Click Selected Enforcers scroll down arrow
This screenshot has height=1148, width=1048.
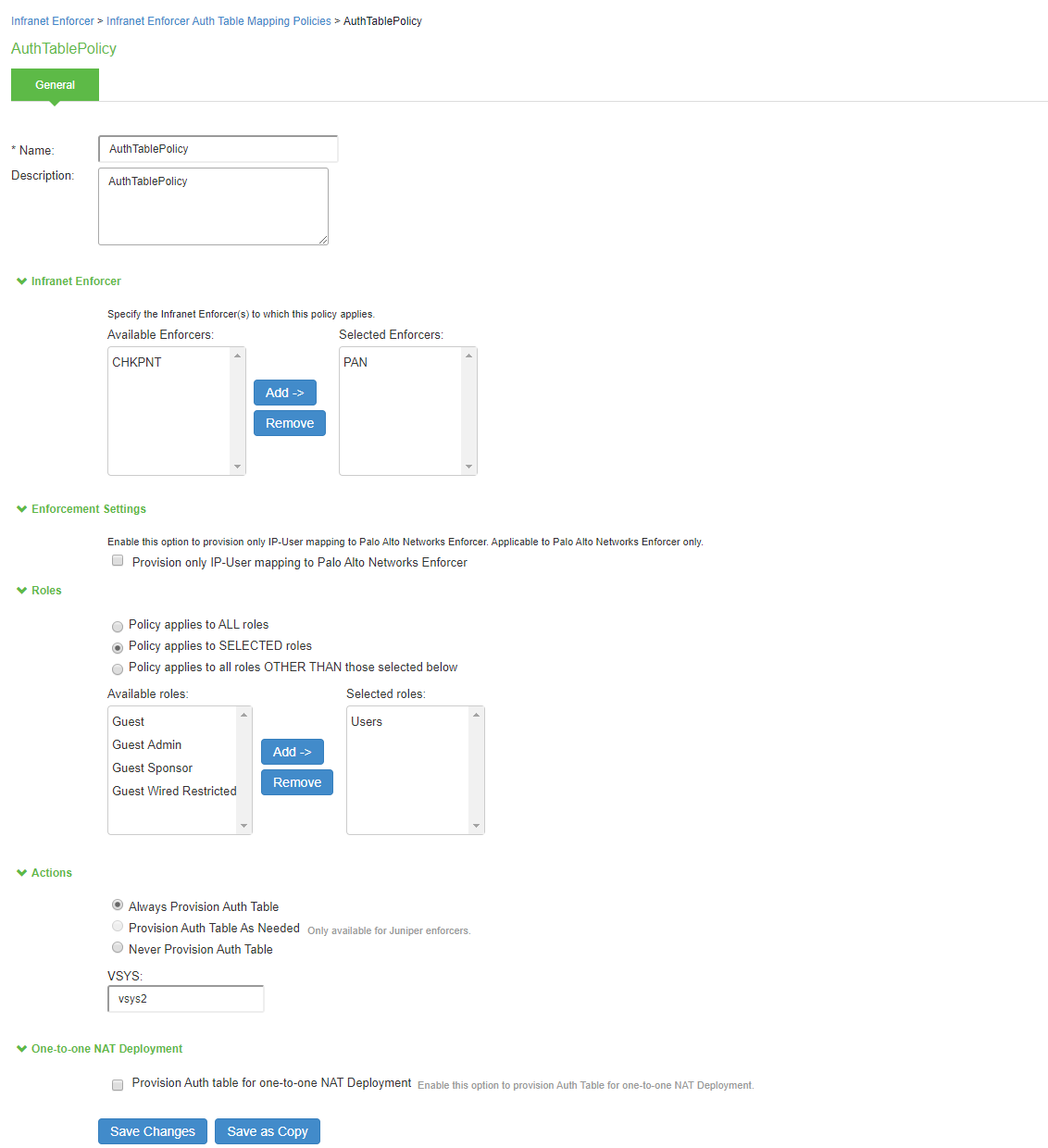coord(469,467)
